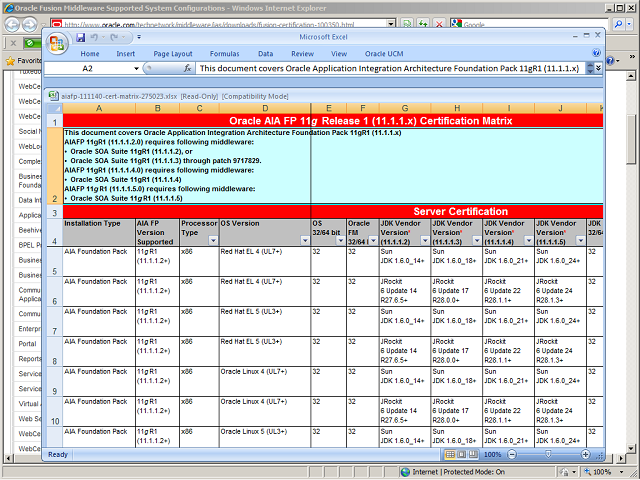Click the formula bar text field
The image size is (640, 480).
pyautogui.click(x=390, y=69)
